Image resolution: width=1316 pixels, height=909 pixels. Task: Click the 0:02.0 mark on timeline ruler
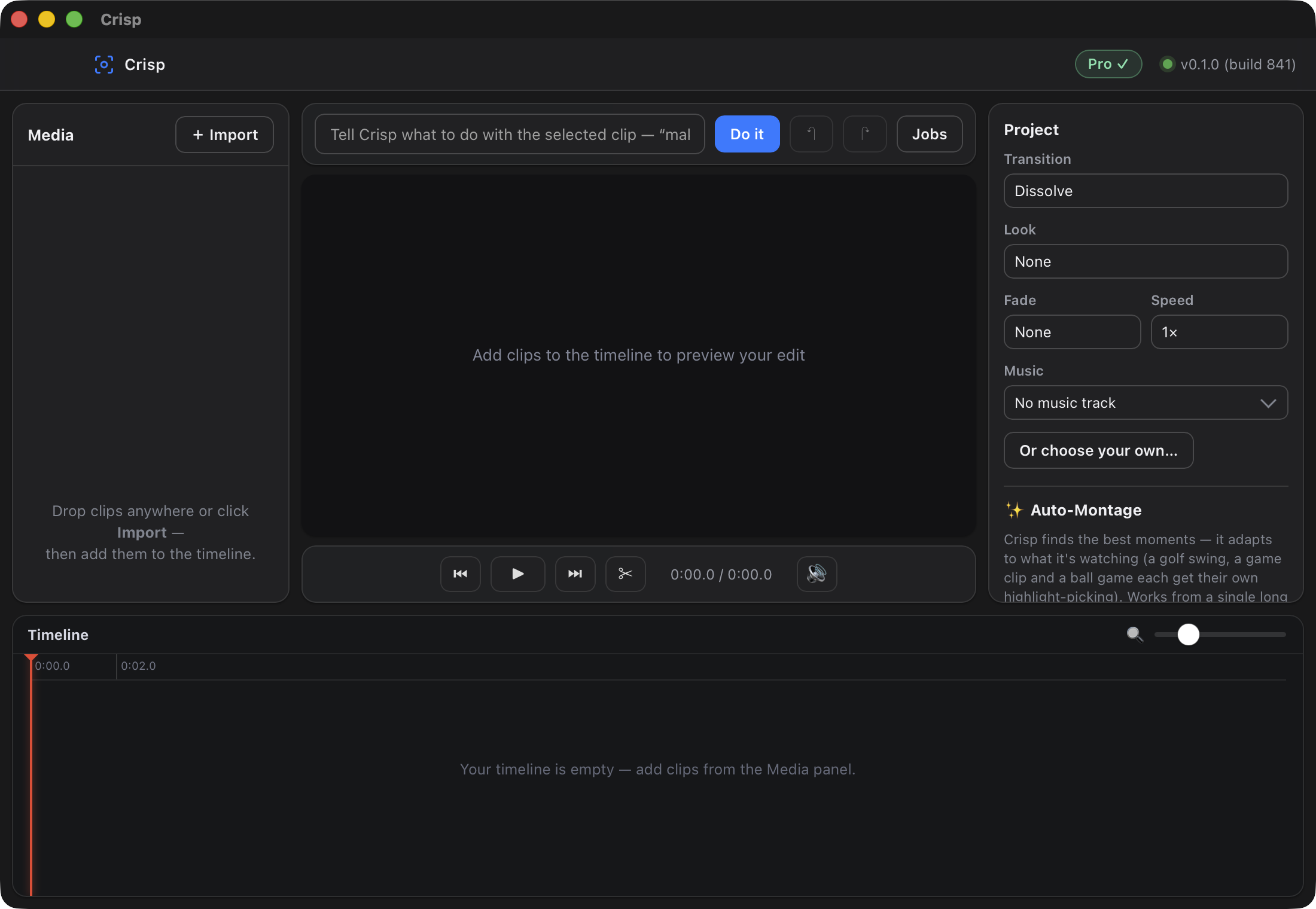point(138,666)
